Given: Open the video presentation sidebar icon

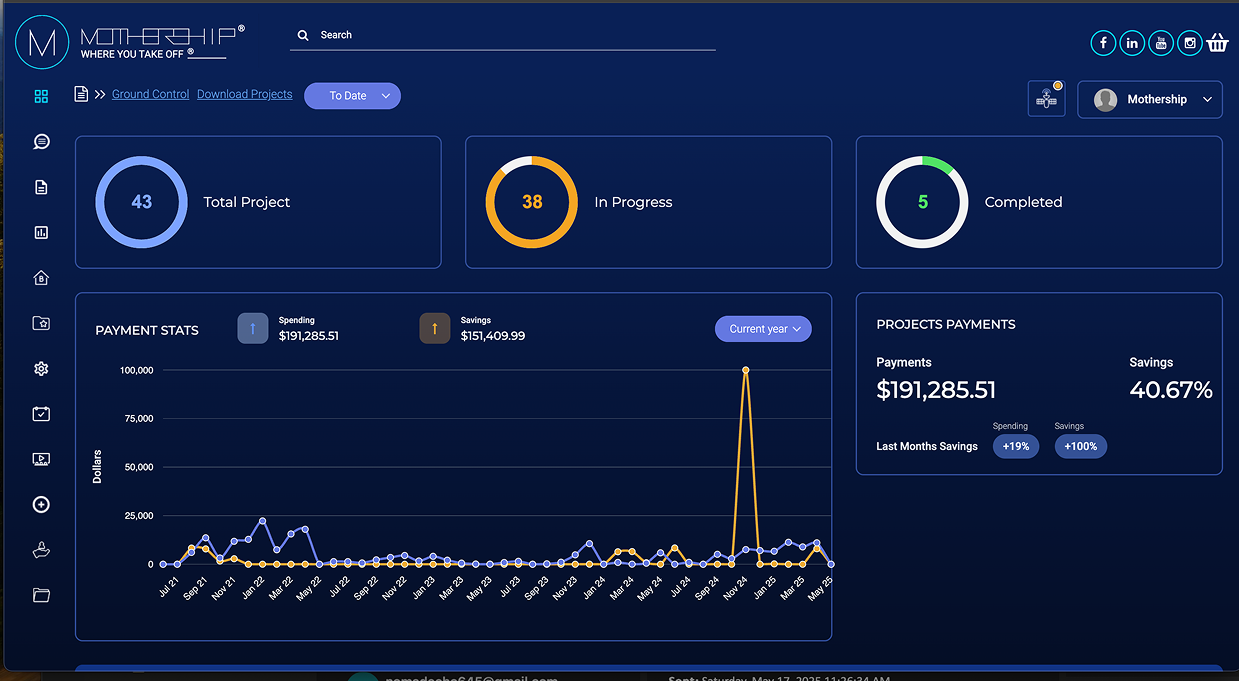Looking at the screenshot, I should 41,458.
